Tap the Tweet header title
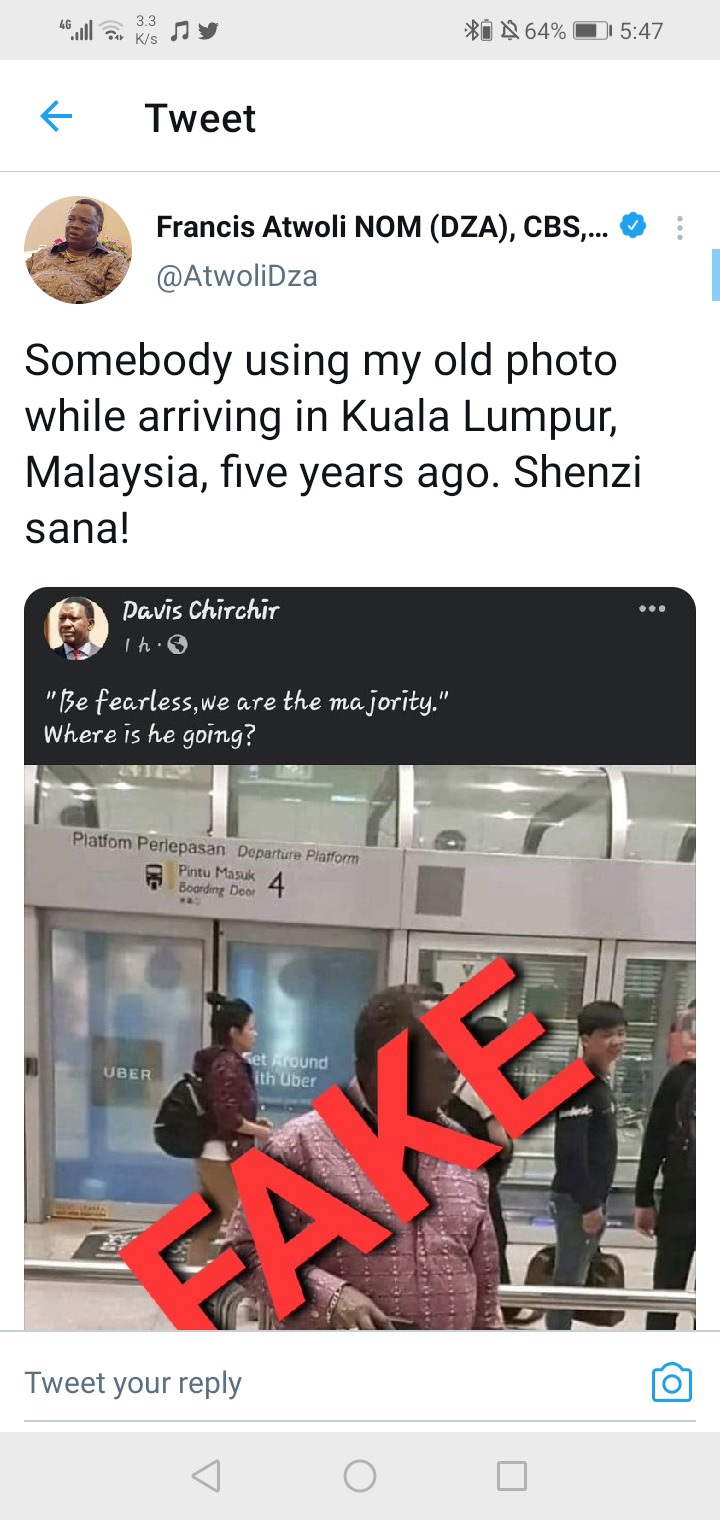The image size is (720, 1520). pos(200,118)
